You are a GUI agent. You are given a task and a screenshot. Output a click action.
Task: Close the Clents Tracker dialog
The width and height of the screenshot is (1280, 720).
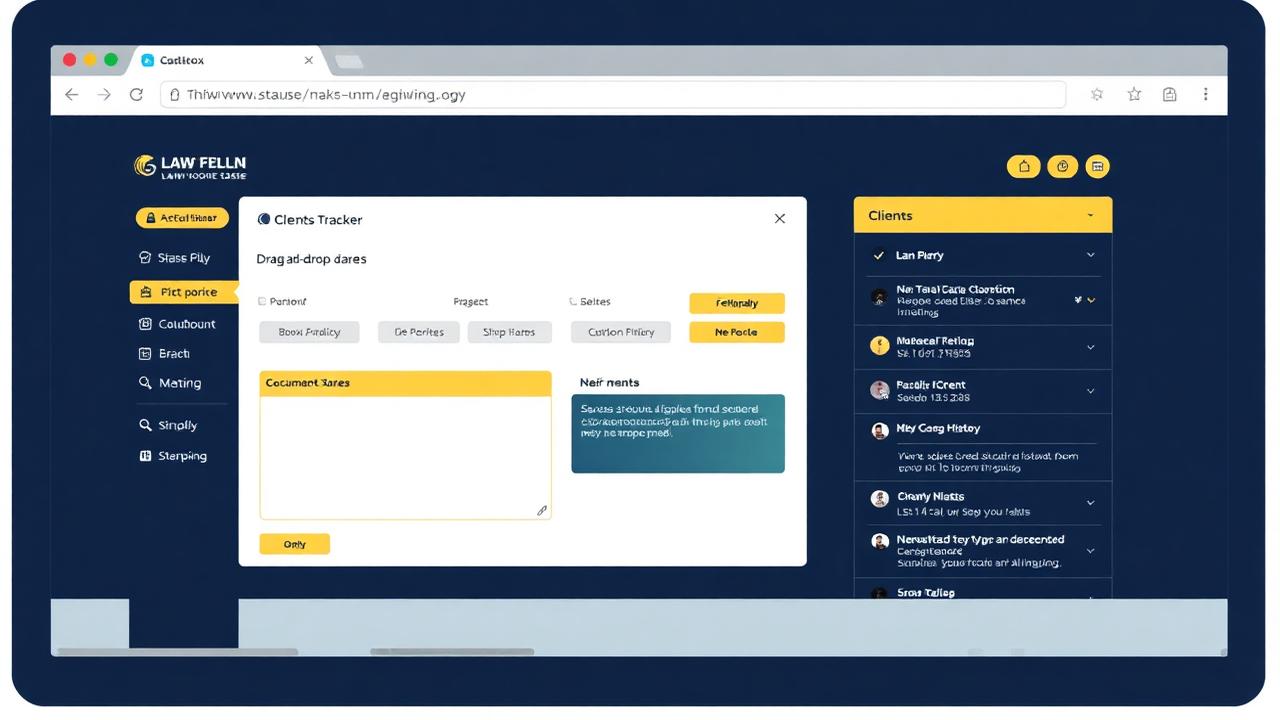[x=780, y=218]
